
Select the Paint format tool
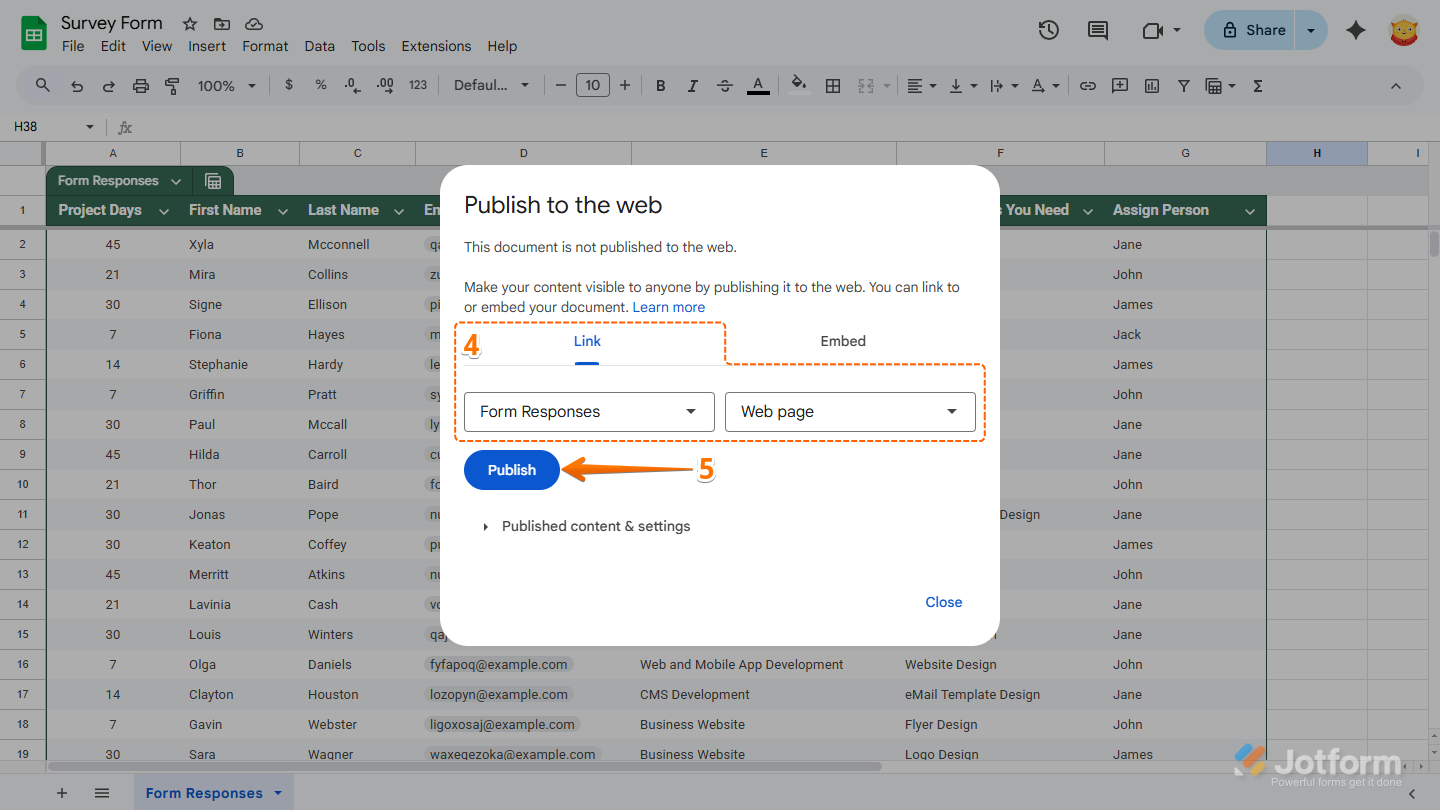click(171, 85)
